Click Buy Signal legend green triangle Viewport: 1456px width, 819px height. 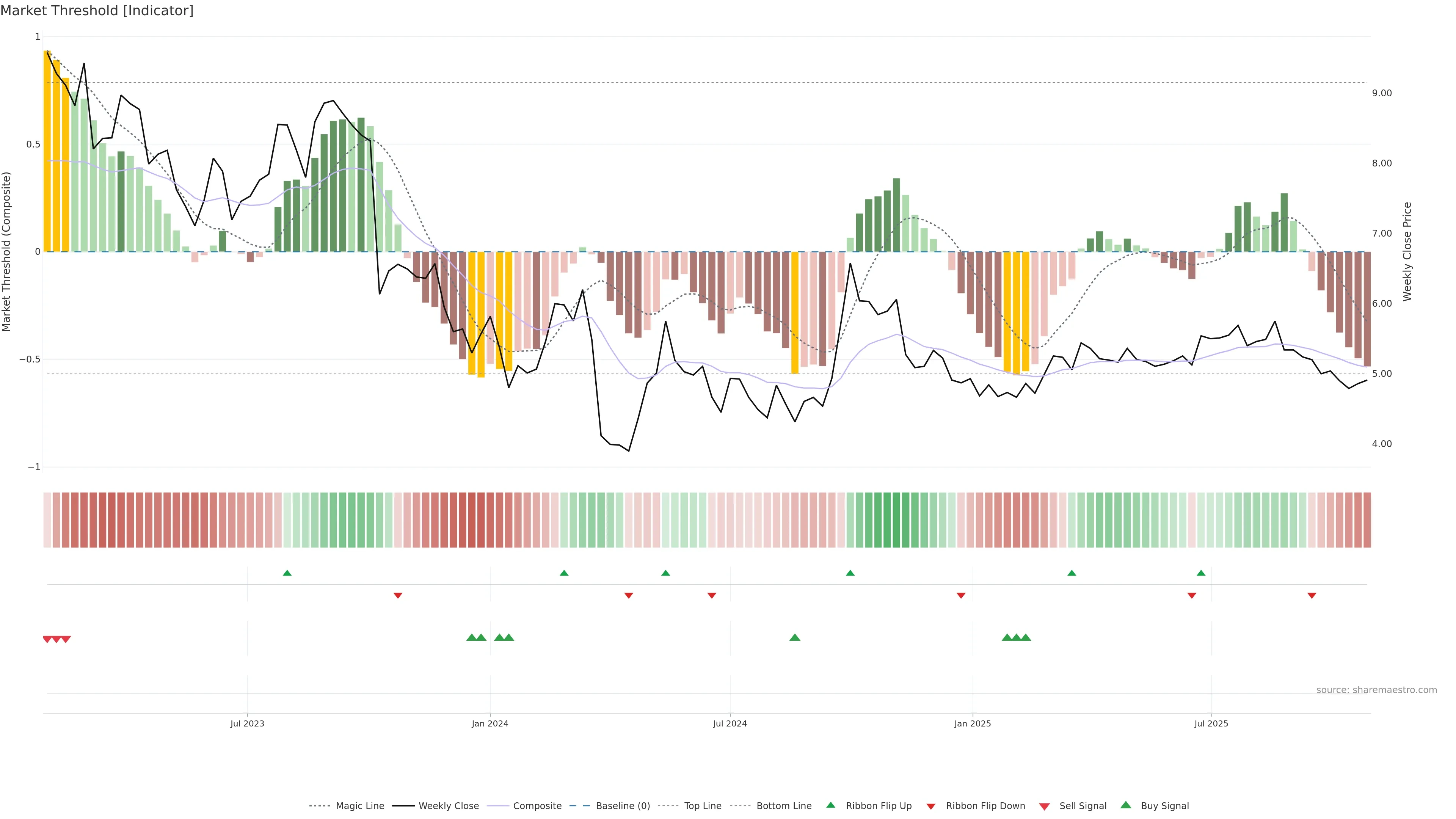pos(1126,805)
